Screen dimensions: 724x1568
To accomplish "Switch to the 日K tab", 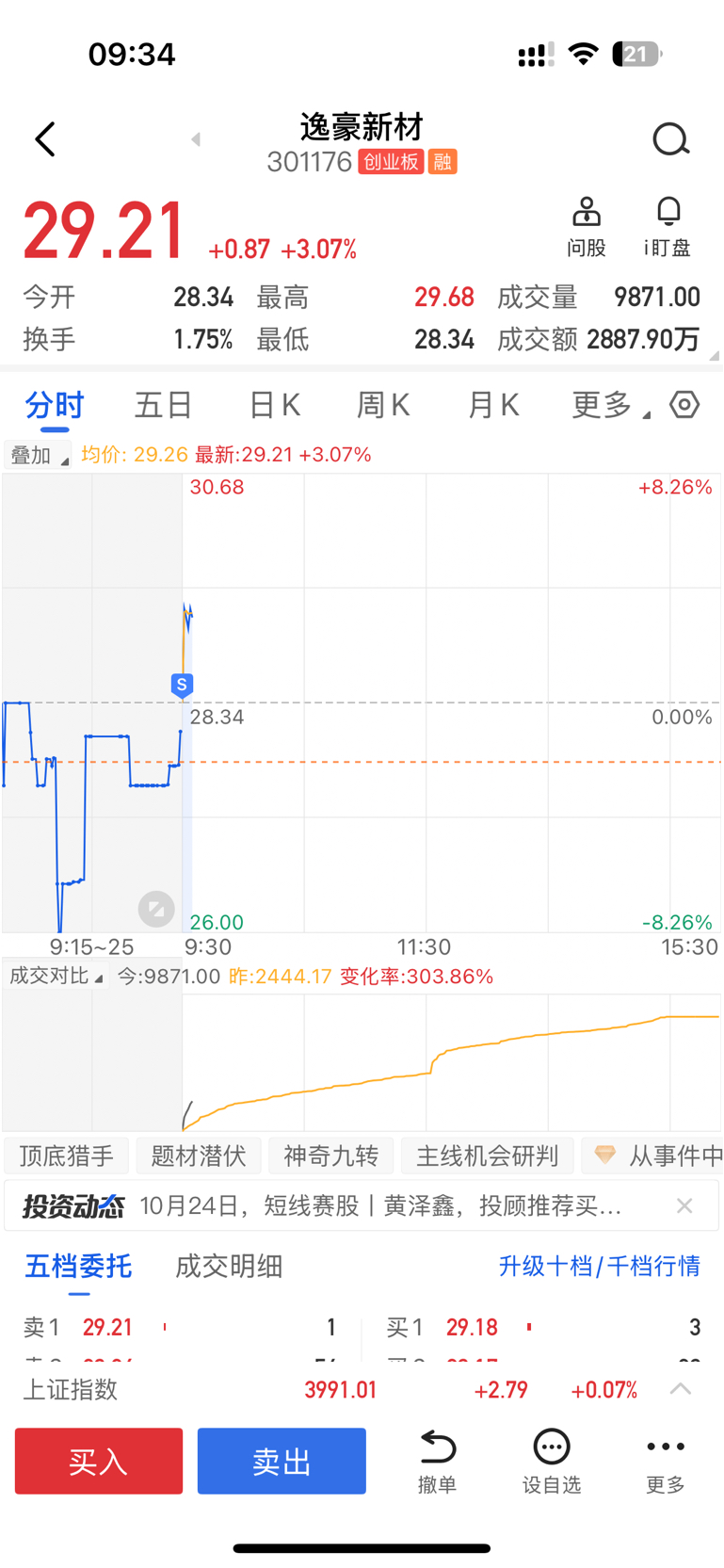I will [x=274, y=406].
